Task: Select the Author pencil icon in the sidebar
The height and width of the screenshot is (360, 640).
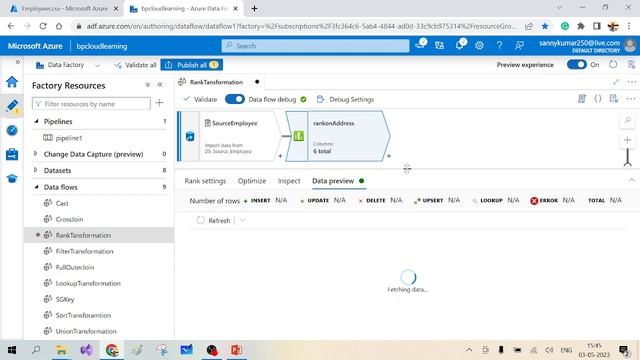Action: tap(12, 106)
